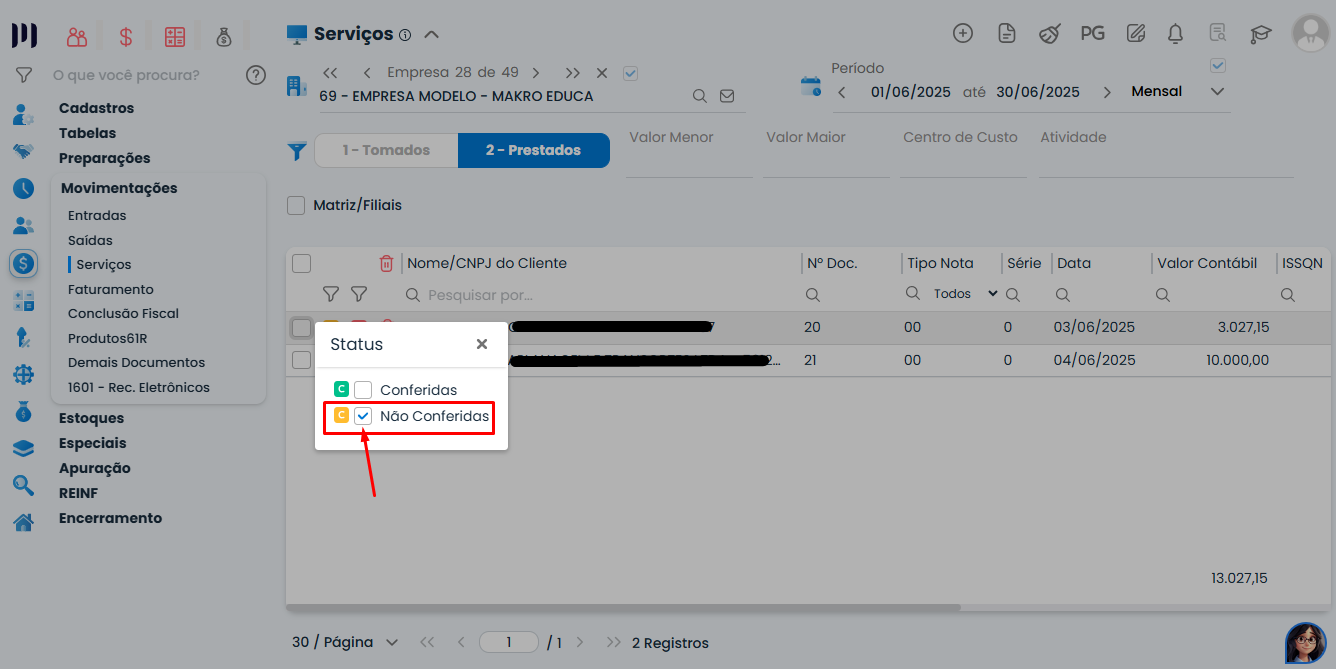Open the money bag icon in top bar
Viewport: 1336px width, 669px height.
[223, 37]
